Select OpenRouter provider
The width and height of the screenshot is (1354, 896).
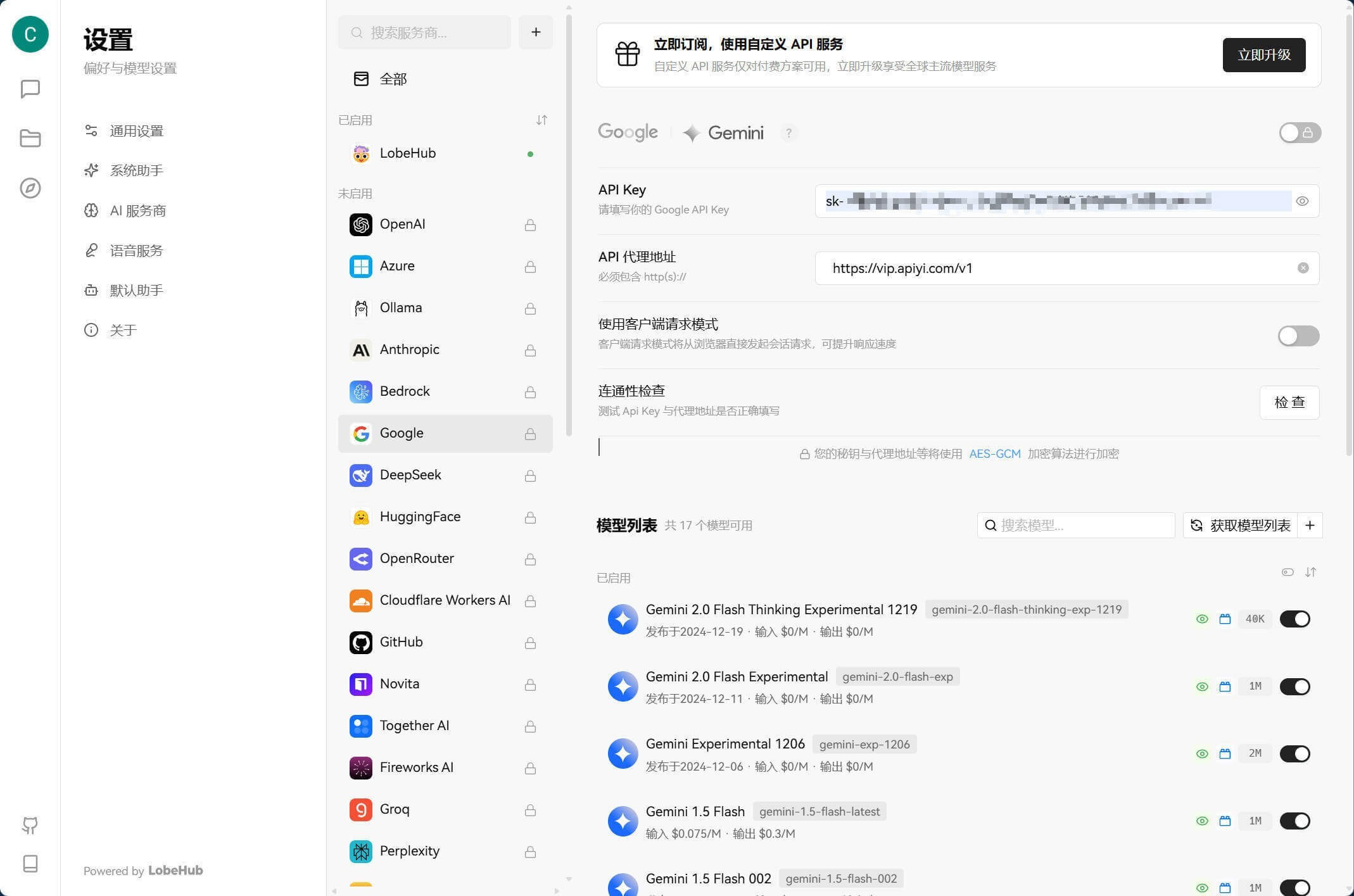tap(445, 559)
